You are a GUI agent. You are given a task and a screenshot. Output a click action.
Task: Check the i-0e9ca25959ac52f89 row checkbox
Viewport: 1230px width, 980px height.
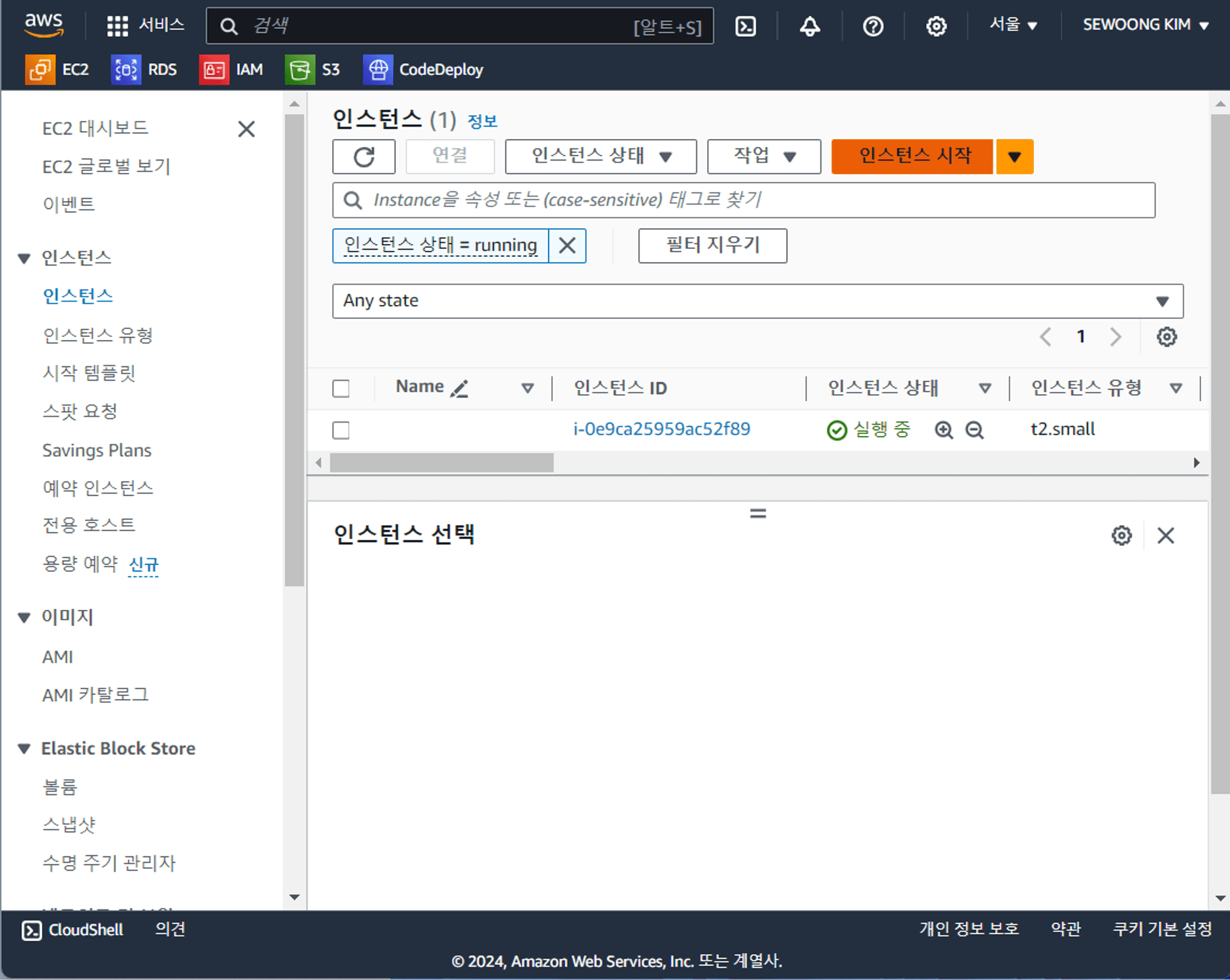(x=341, y=430)
